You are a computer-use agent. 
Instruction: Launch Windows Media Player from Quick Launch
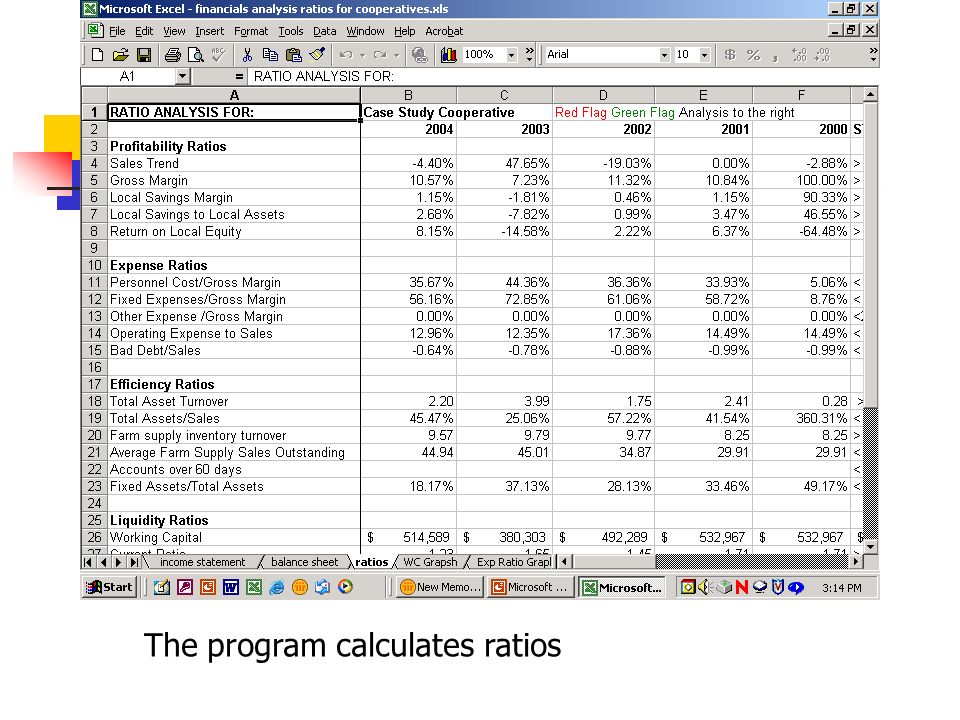tap(345, 587)
